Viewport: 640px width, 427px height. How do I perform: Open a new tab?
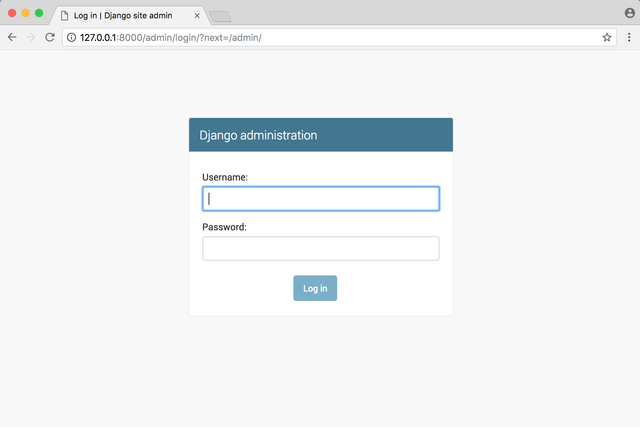220,16
